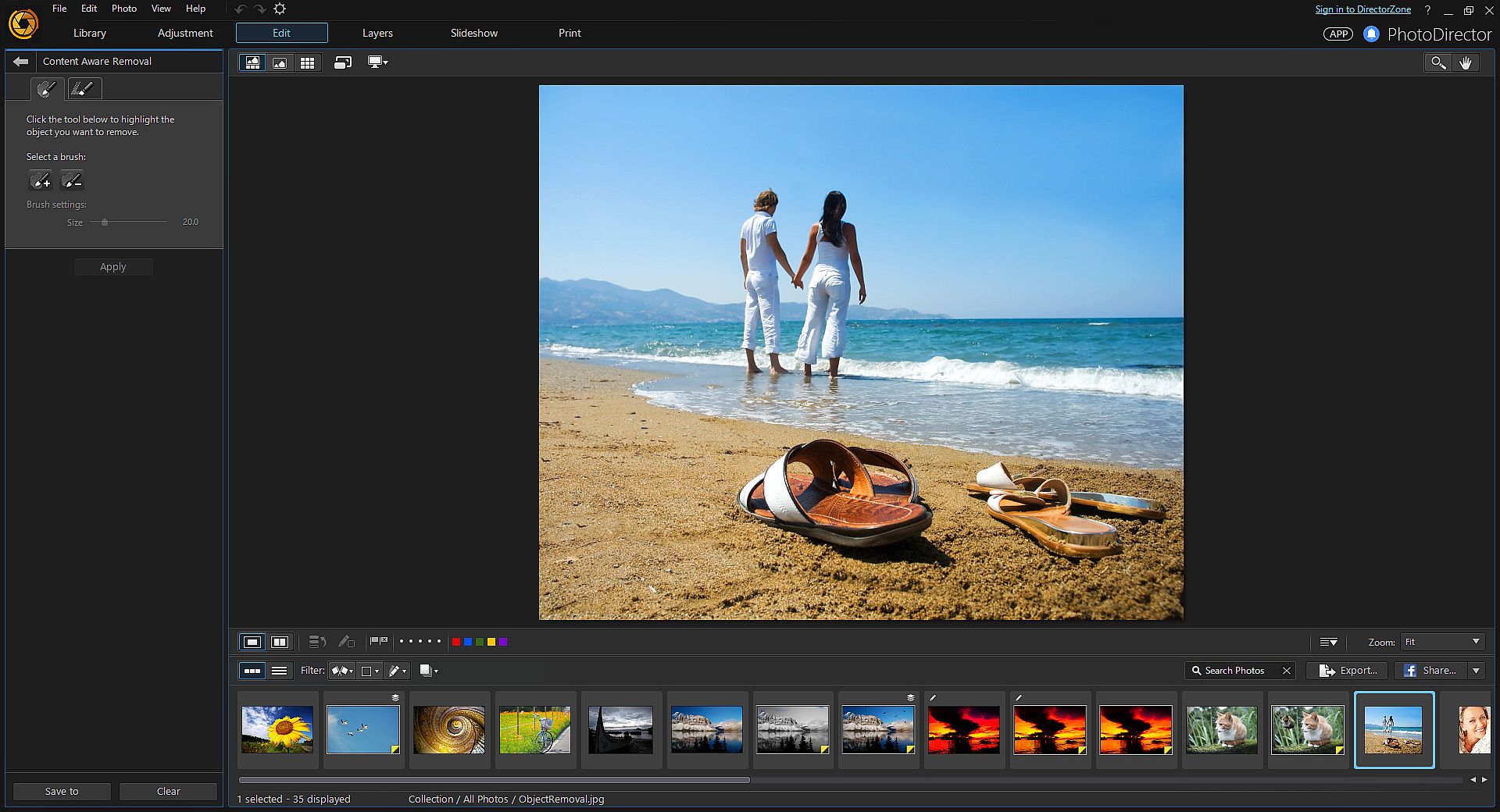Apply the red color label

point(456,642)
